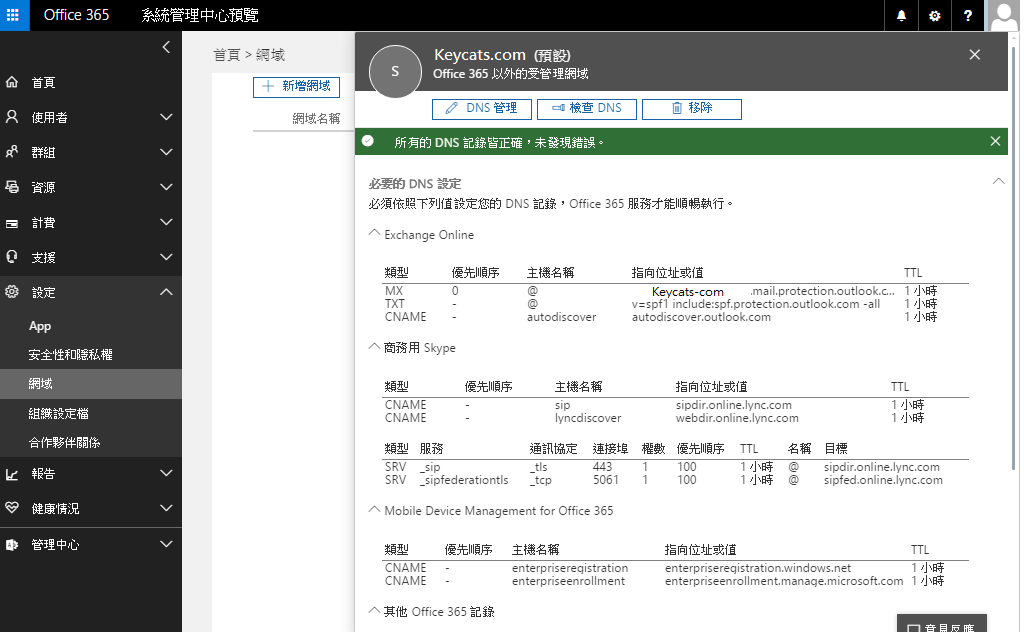Open the 意見反應 feedback button
This screenshot has width=1024, height=632.
pos(942,624)
